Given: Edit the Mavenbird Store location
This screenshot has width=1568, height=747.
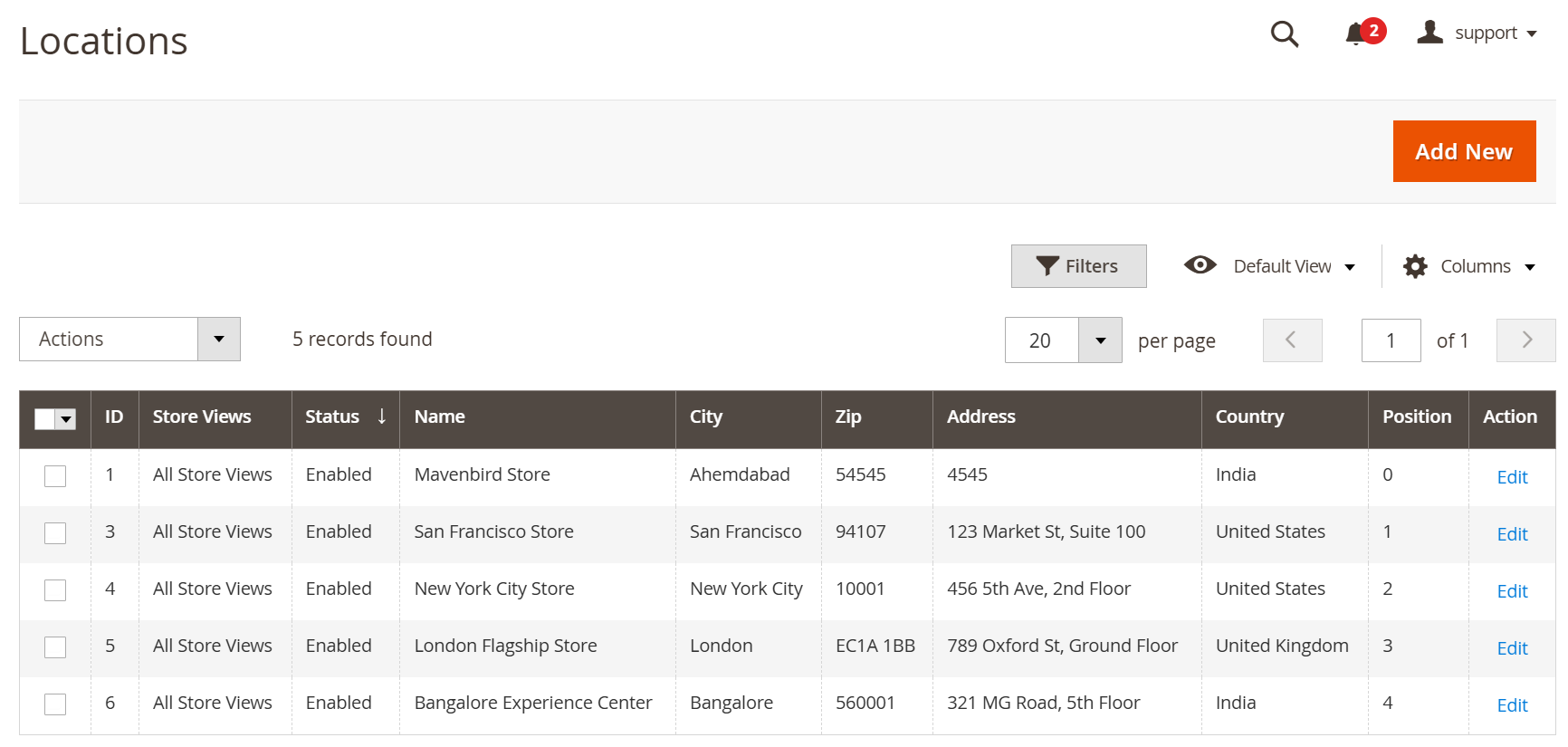Looking at the screenshot, I should pyautogui.click(x=1512, y=477).
